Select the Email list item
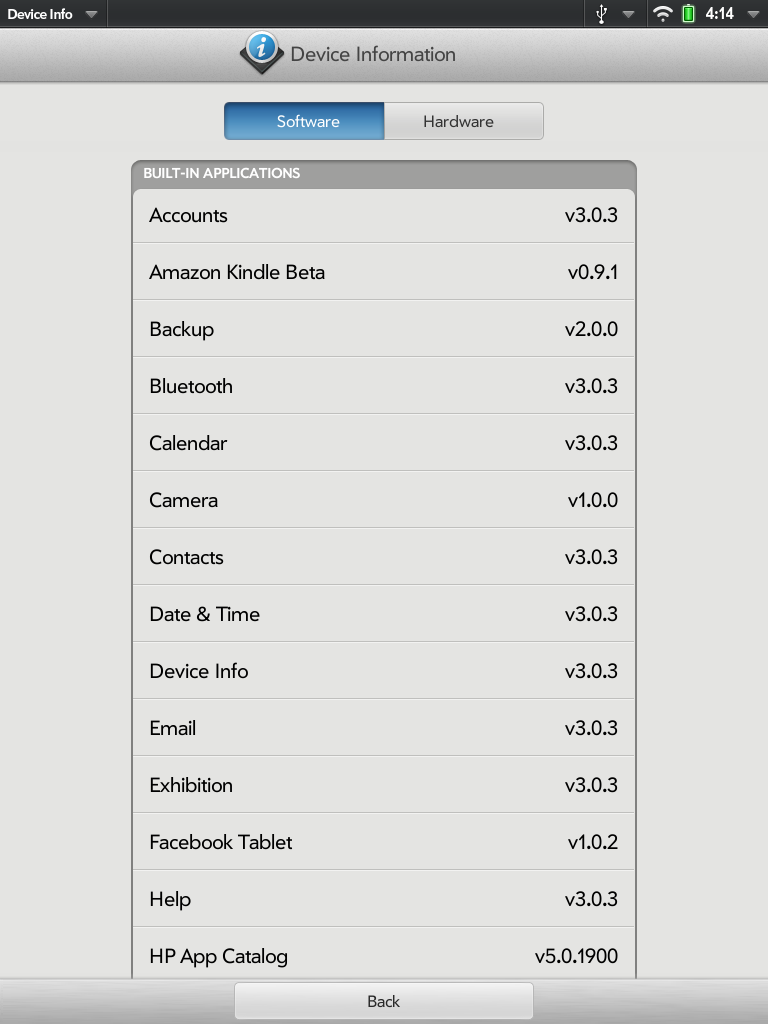Image resolution: width=768 pixels, height=1024 pixels. tap(384, 728)
